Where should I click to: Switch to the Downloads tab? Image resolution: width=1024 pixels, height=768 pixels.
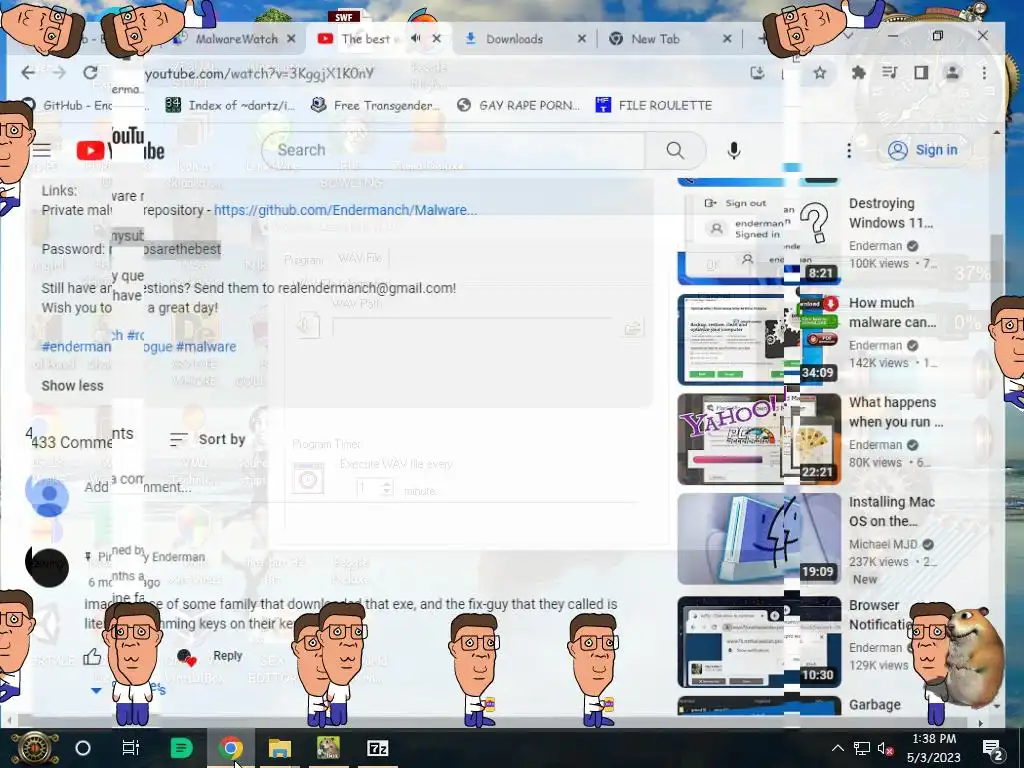point(515,39)
